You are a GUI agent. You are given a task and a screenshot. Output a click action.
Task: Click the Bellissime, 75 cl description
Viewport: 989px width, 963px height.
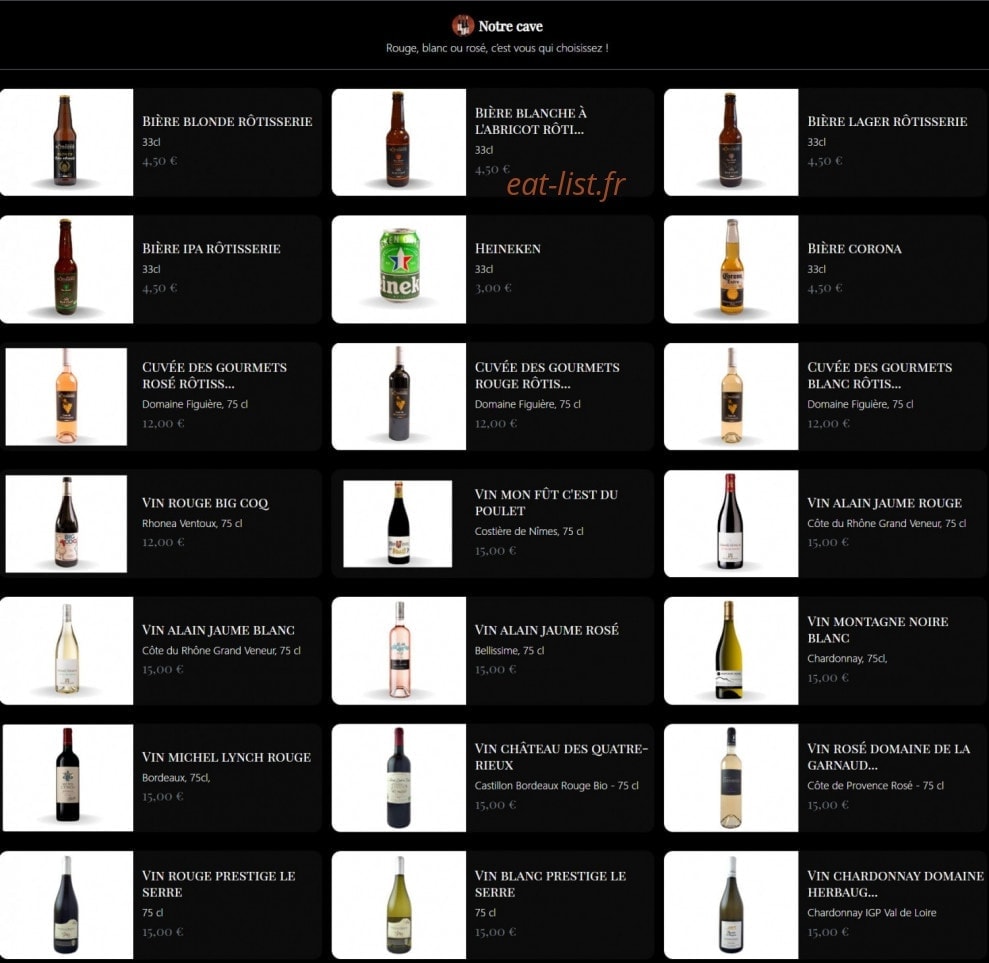pos(509,650)
